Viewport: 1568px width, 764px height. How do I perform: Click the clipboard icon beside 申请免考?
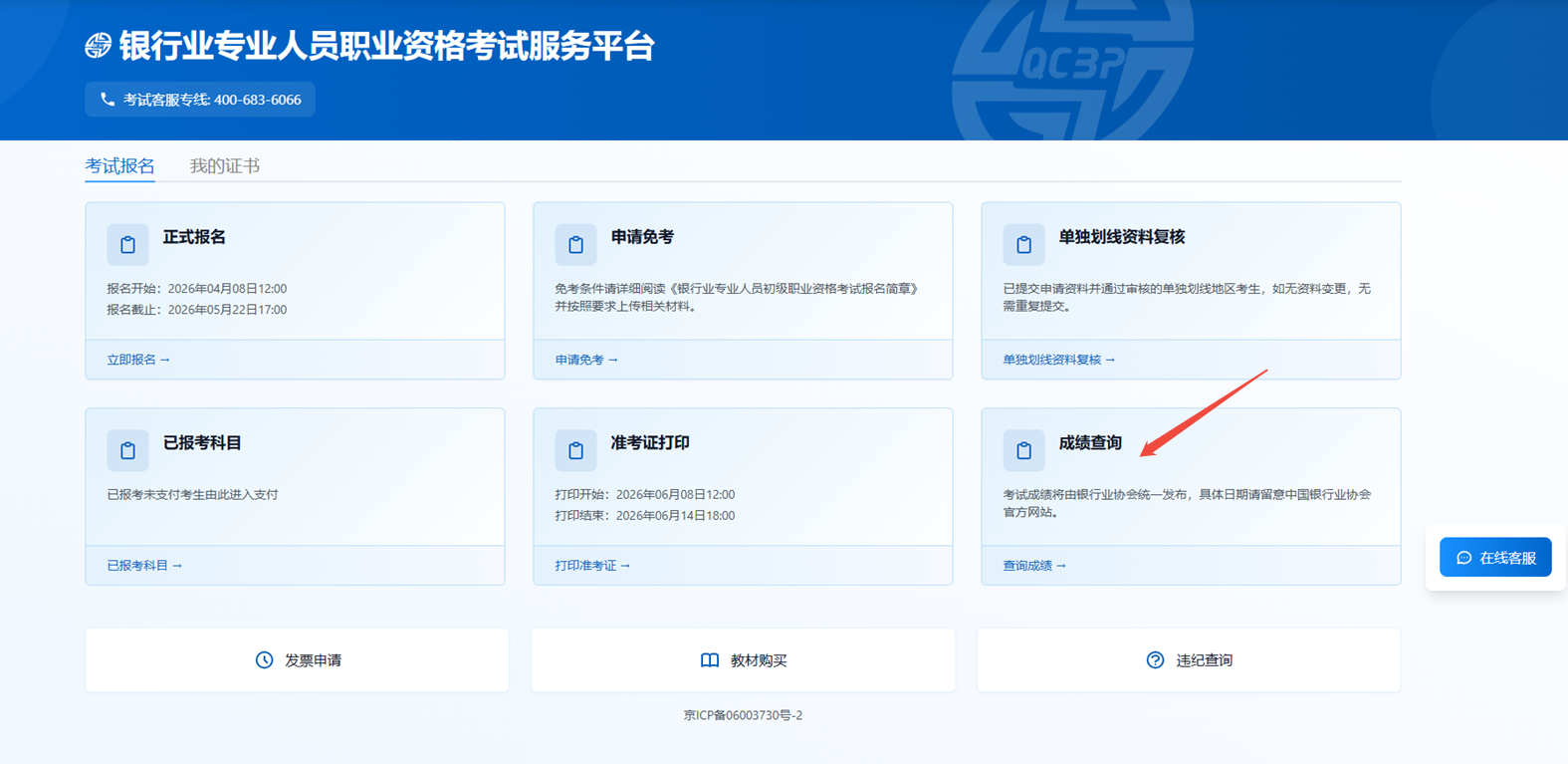(x=575, y=245)
